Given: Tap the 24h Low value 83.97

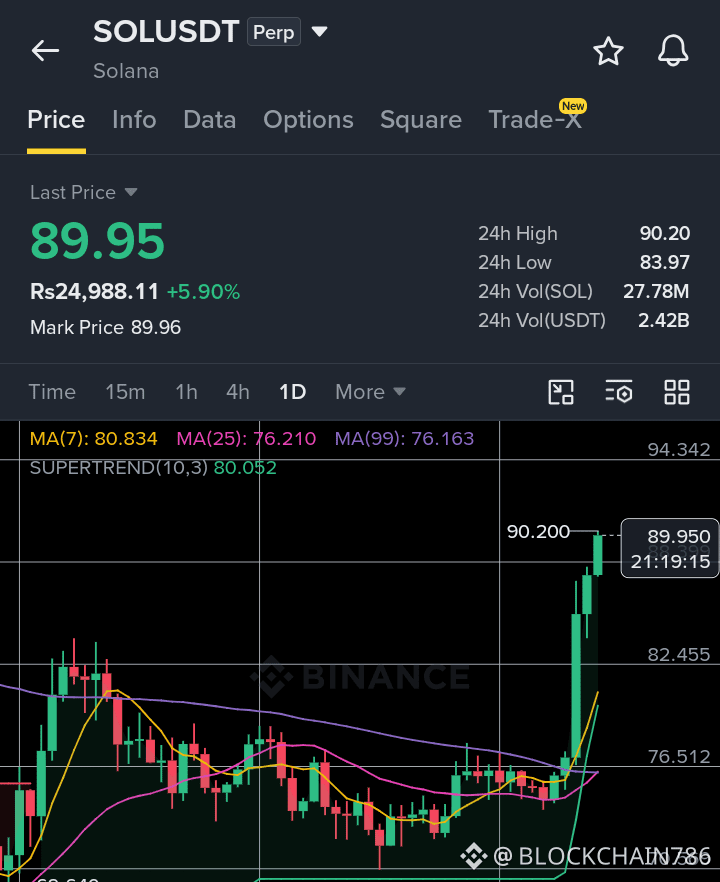Looking at the screenshot, I should pyautogui.click(x=665, y=263).
